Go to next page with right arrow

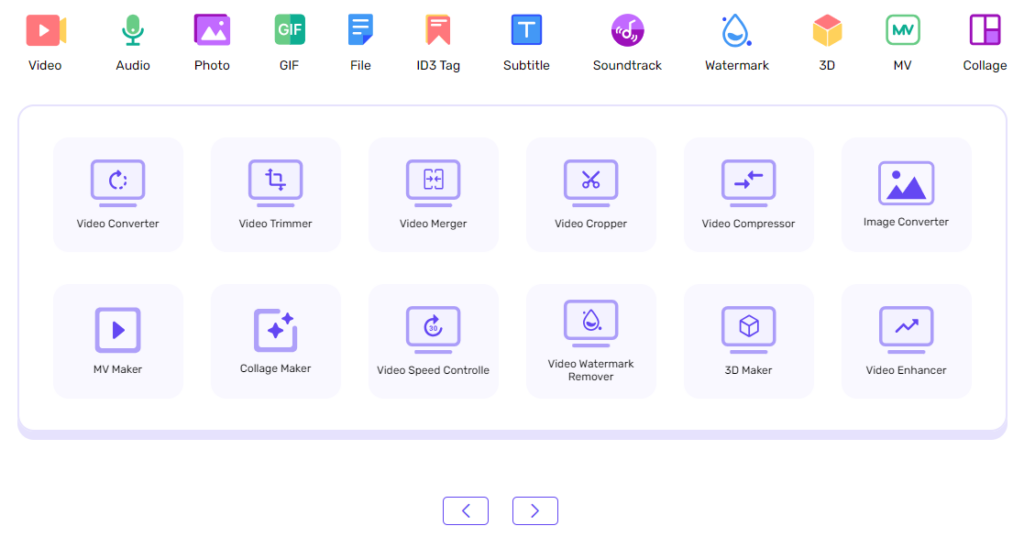pyautogui.click(x=535, y=511)
